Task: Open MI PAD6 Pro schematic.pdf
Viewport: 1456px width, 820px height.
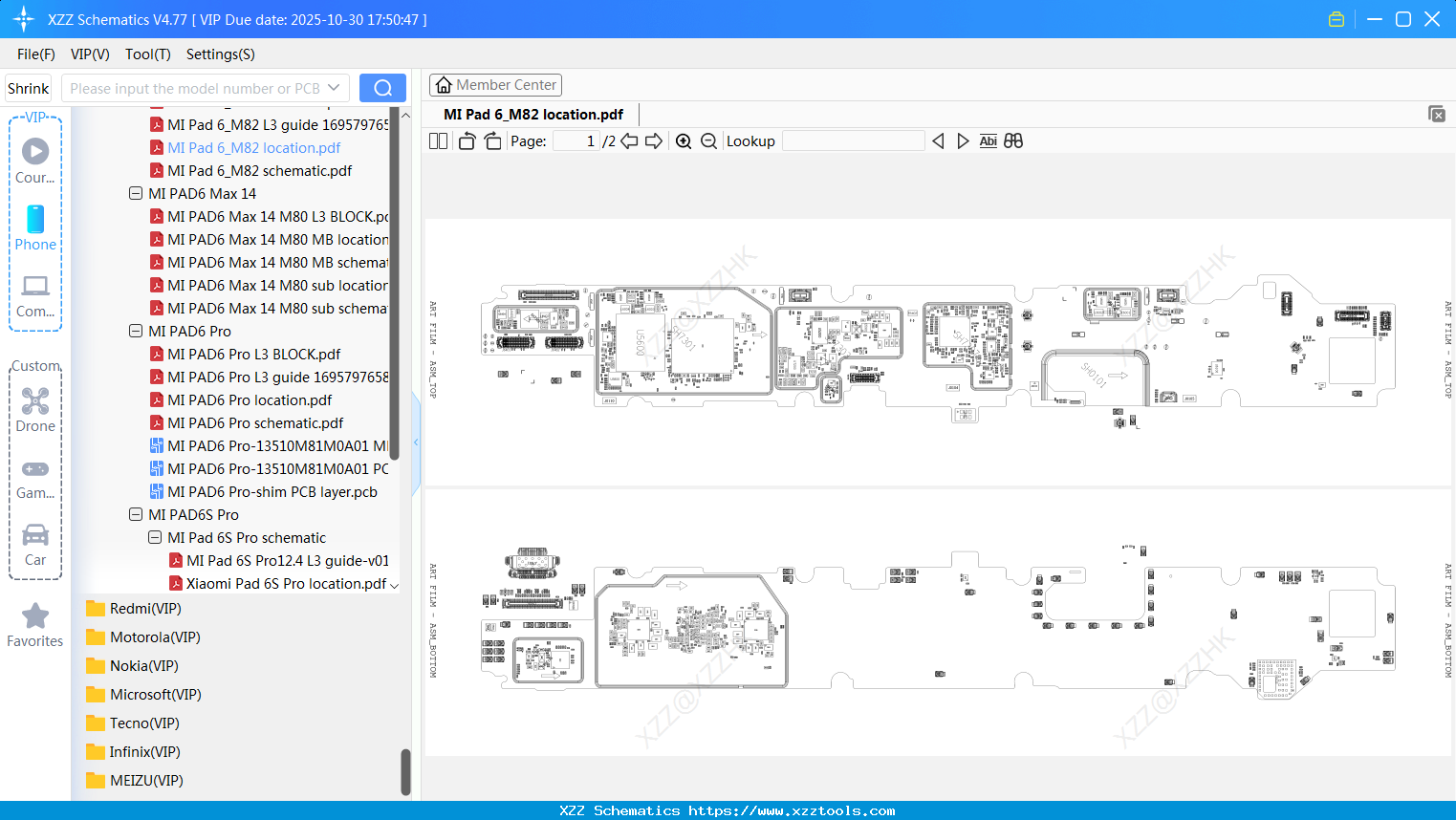Action: point(255,423)
